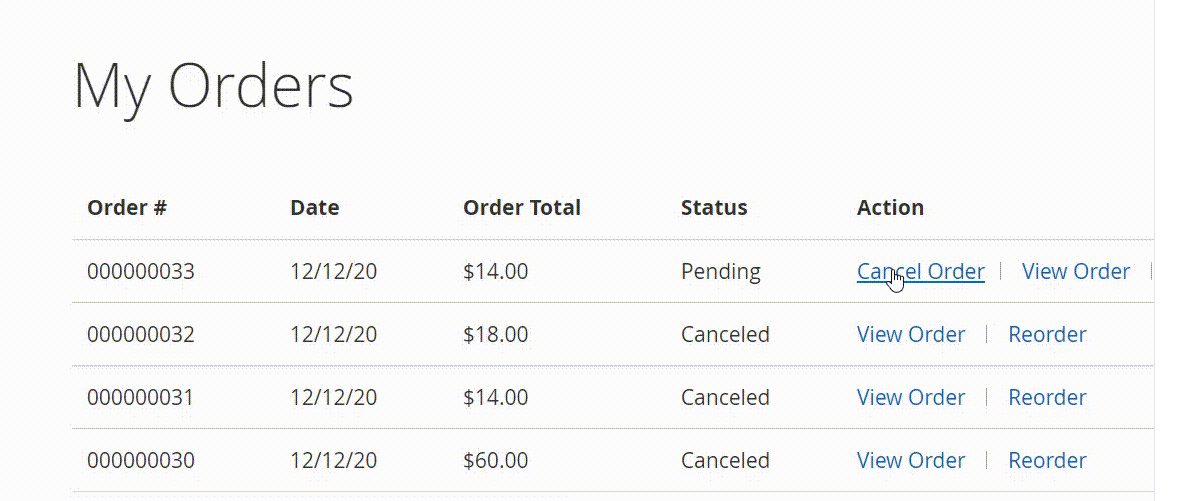Reorder the canceled order 000000031
Viewport: 1189px width, 501px height.
point(1047,397)
